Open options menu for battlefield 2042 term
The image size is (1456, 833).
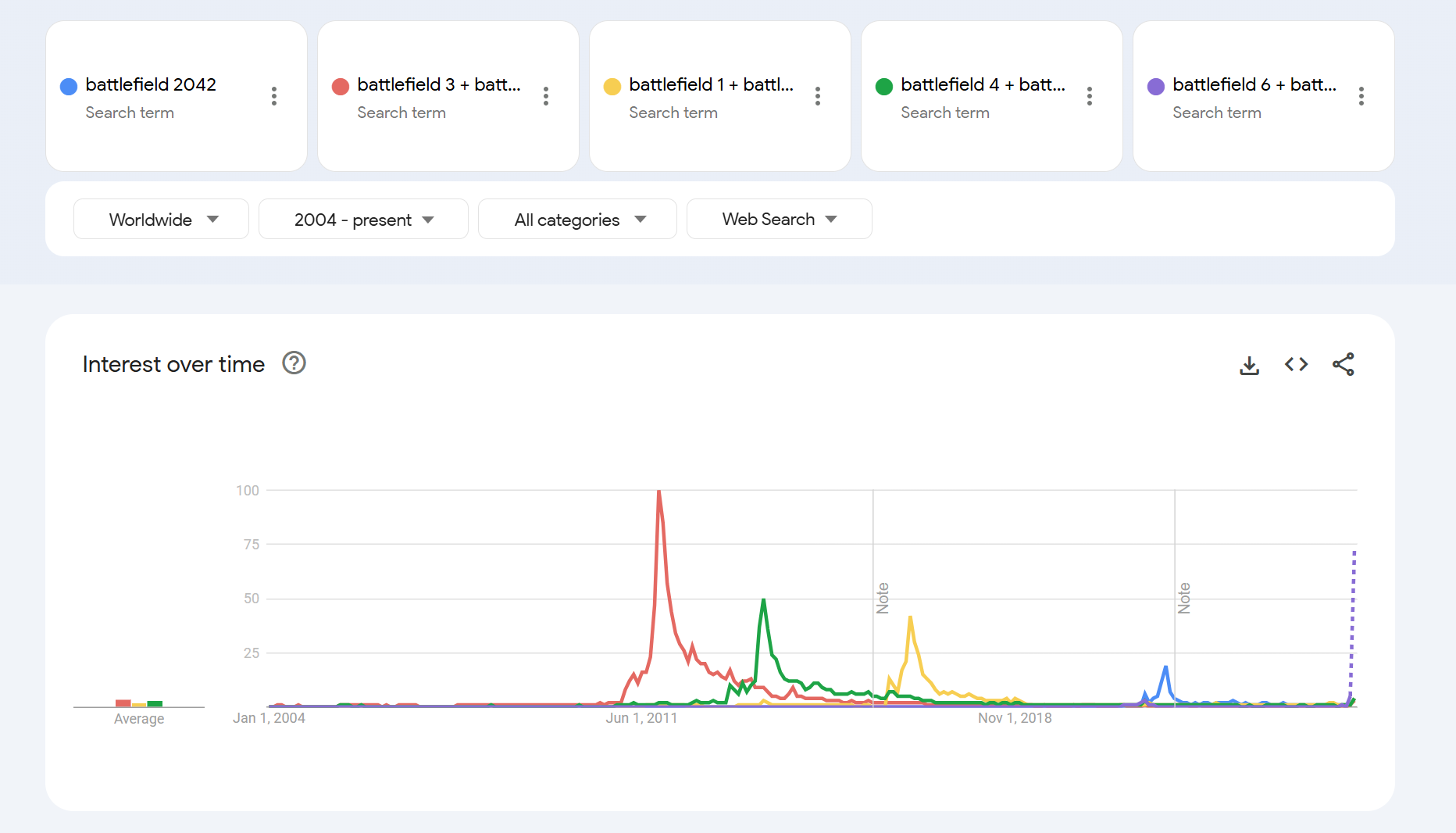click(x=274, y=96)
